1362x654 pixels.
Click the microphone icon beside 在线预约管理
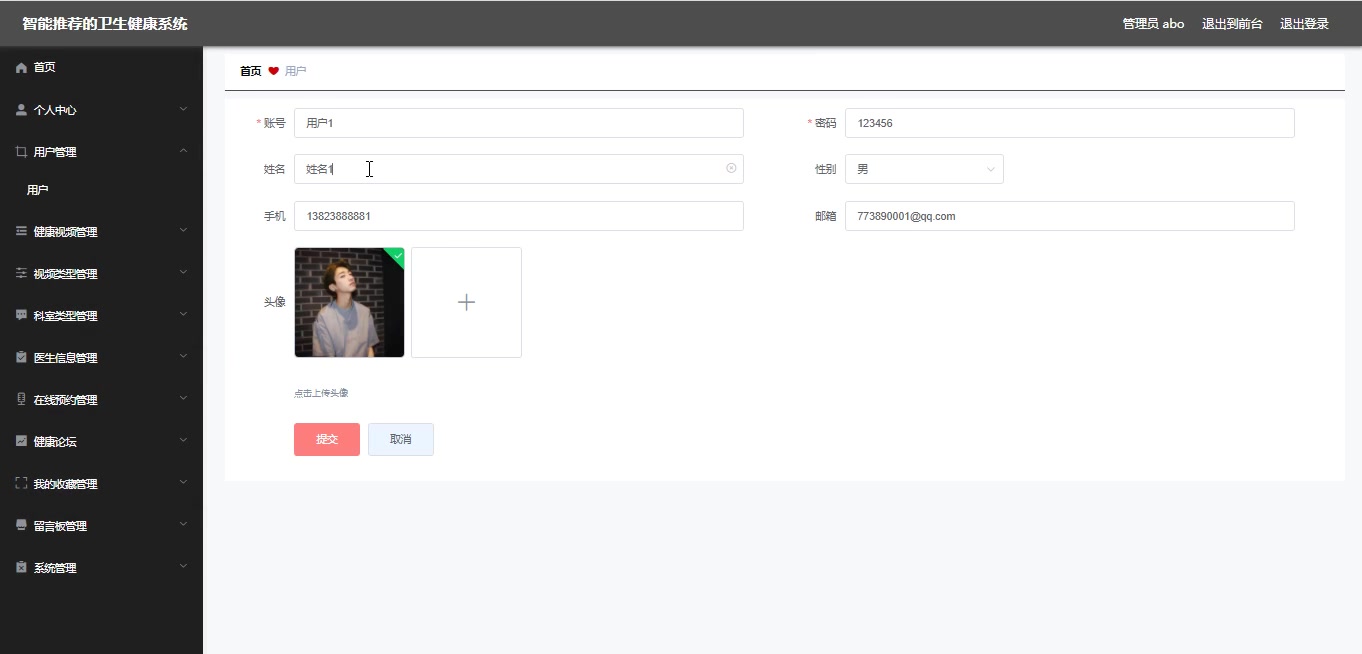[x=21, y=399]
